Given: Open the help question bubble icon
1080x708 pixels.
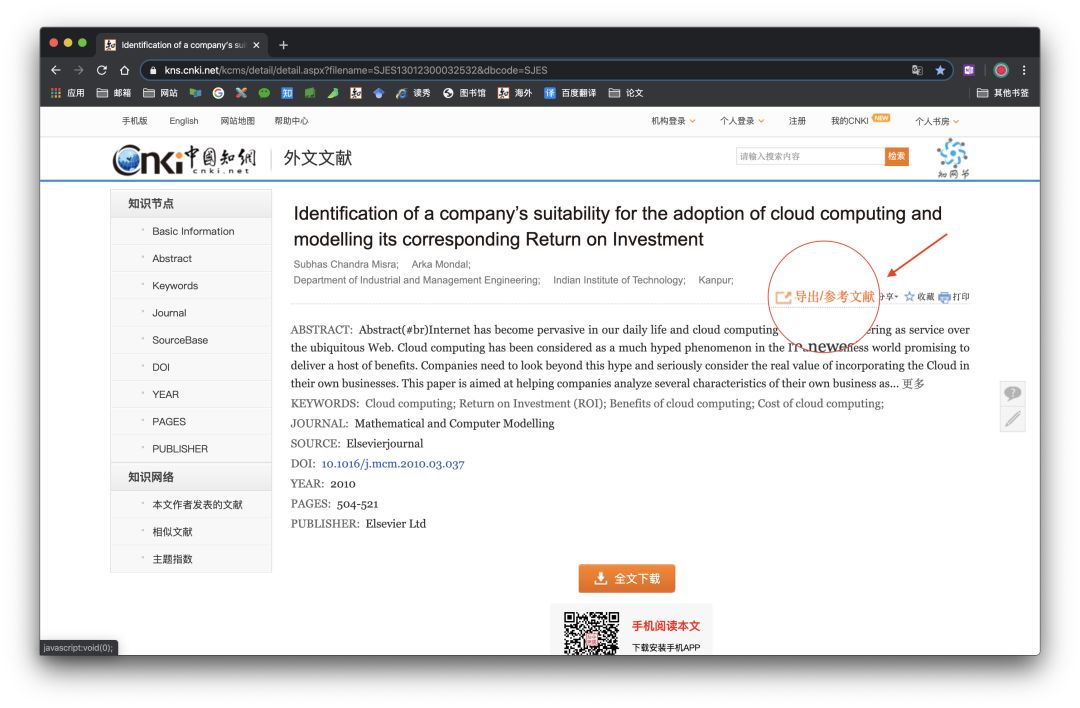Looking at the screenshot, I should [x=1012, y=393].
